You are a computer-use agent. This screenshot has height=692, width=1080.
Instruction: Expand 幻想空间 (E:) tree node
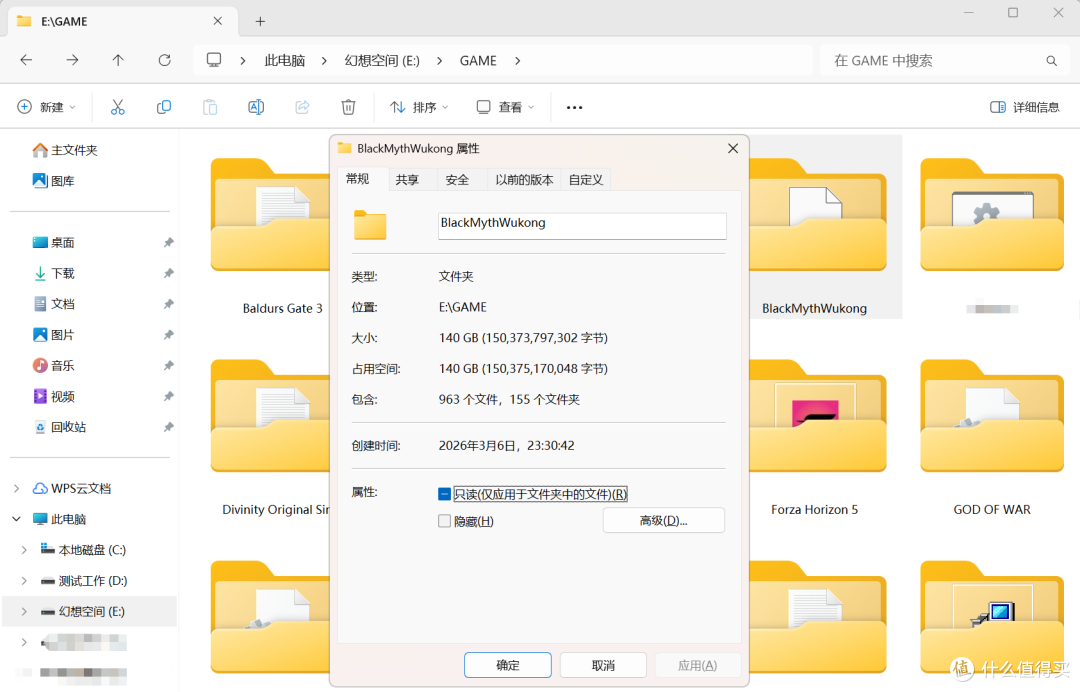tap(24, 611)
